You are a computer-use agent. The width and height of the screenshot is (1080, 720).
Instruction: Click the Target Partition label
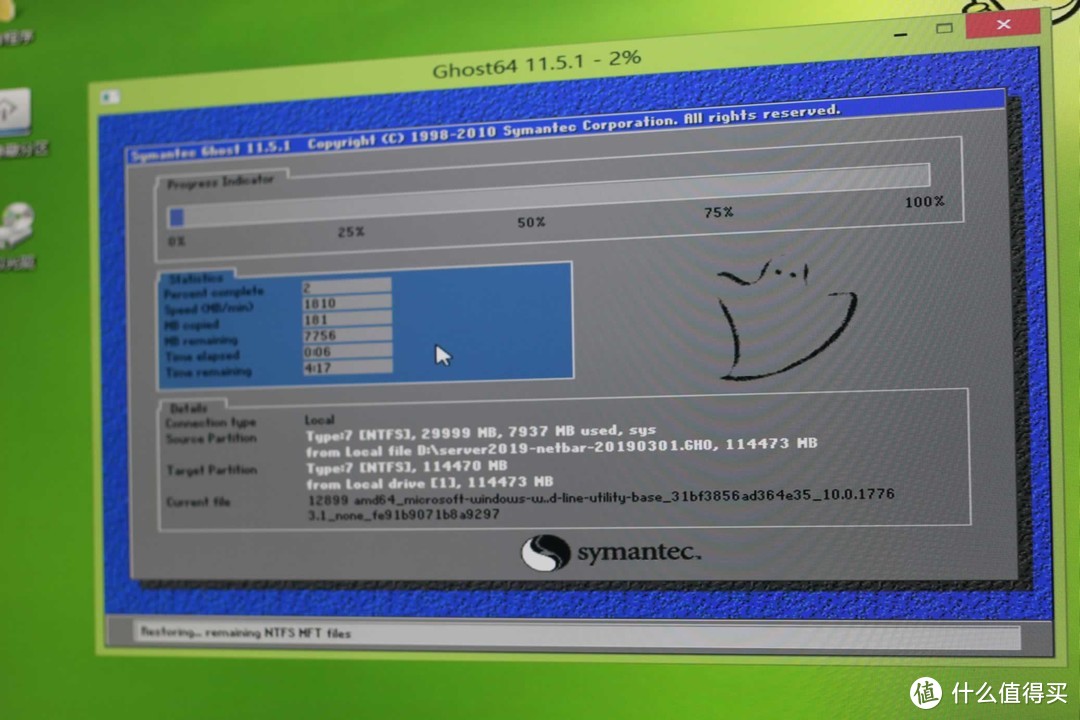211,470
